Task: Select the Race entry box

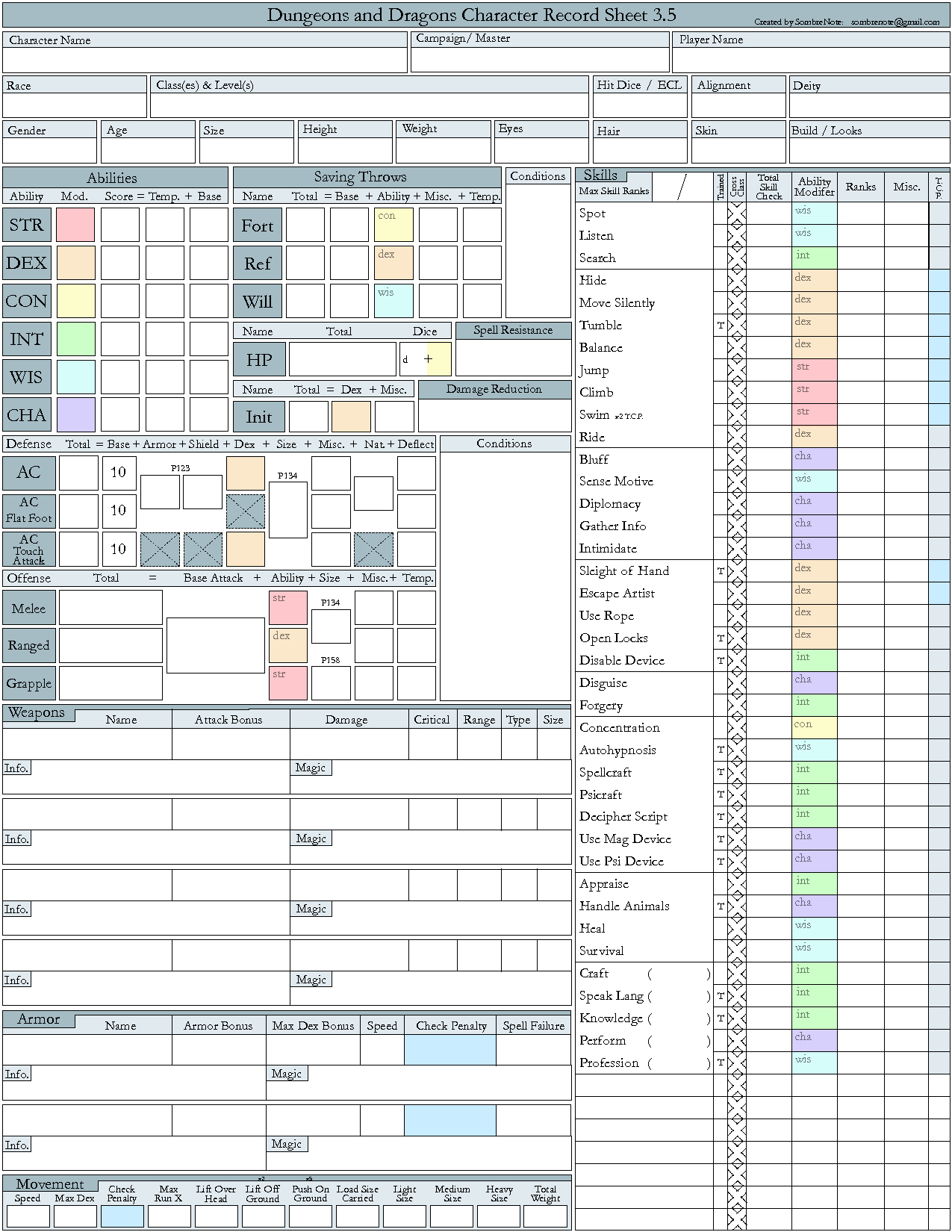Action: pos(75,105)
